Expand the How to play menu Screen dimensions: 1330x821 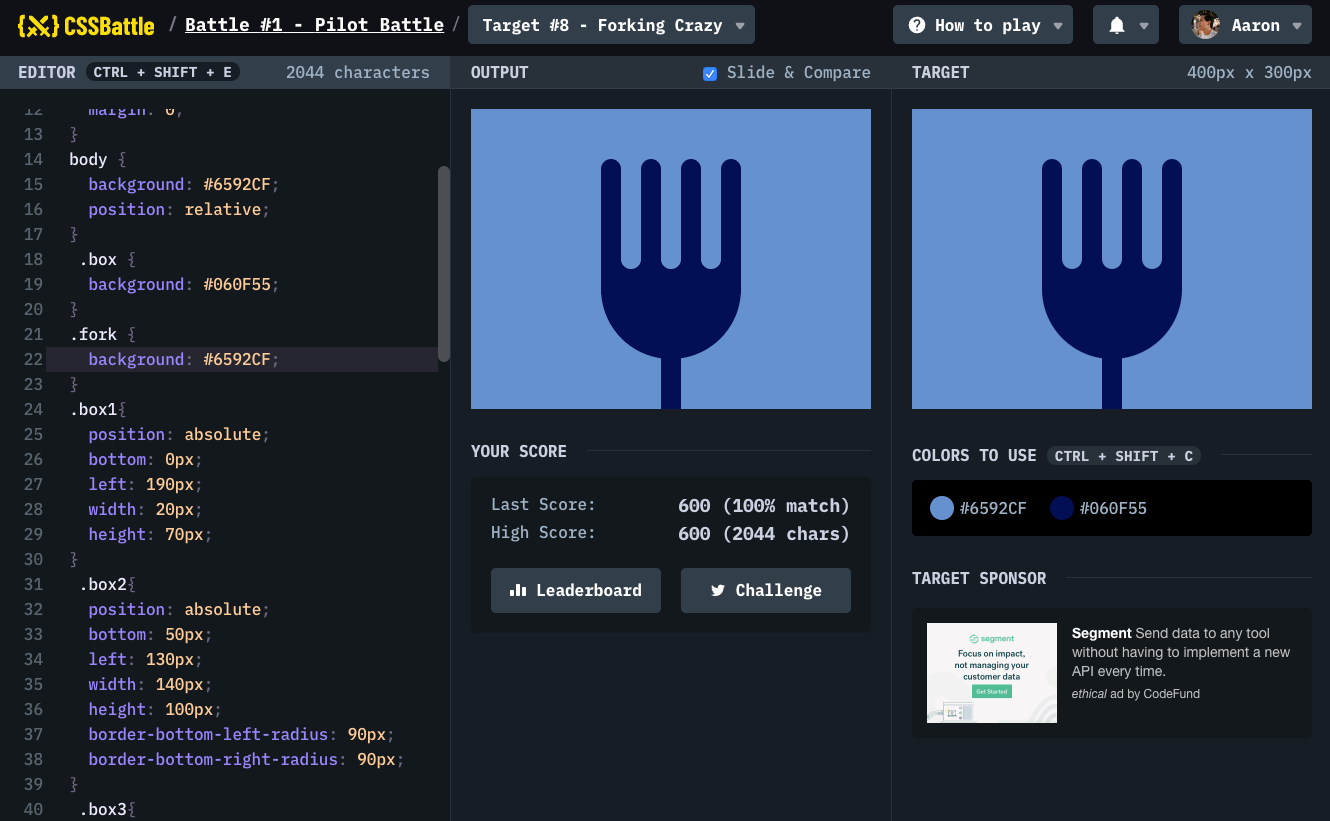click(982, 25)
